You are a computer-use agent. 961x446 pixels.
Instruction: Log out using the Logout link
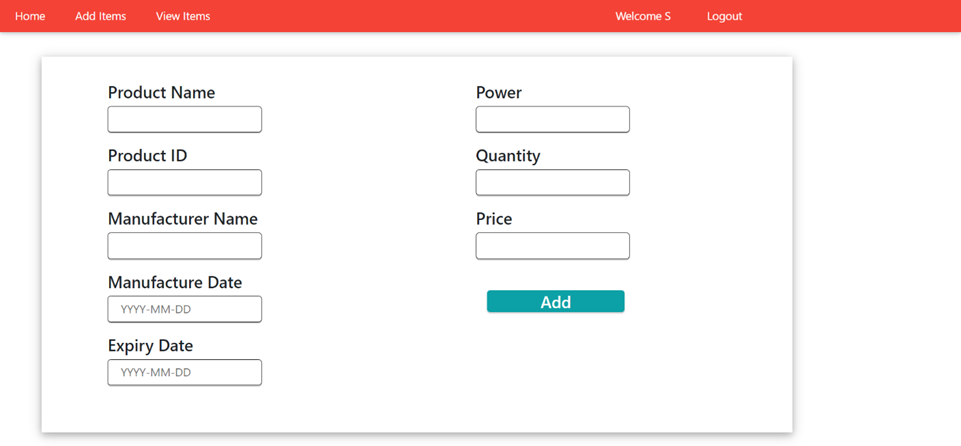724,16
